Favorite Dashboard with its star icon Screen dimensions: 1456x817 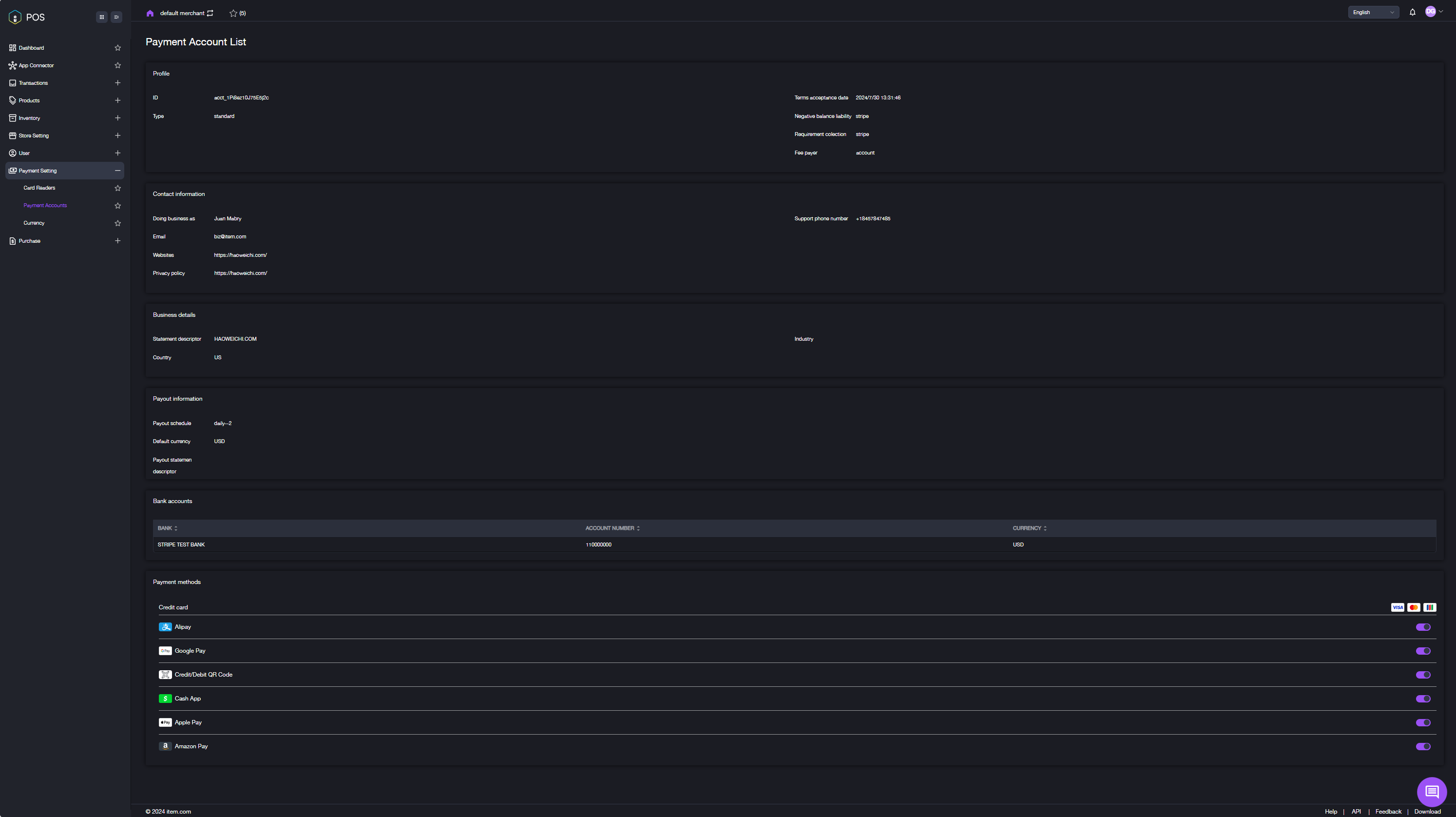tap(117, 48)
